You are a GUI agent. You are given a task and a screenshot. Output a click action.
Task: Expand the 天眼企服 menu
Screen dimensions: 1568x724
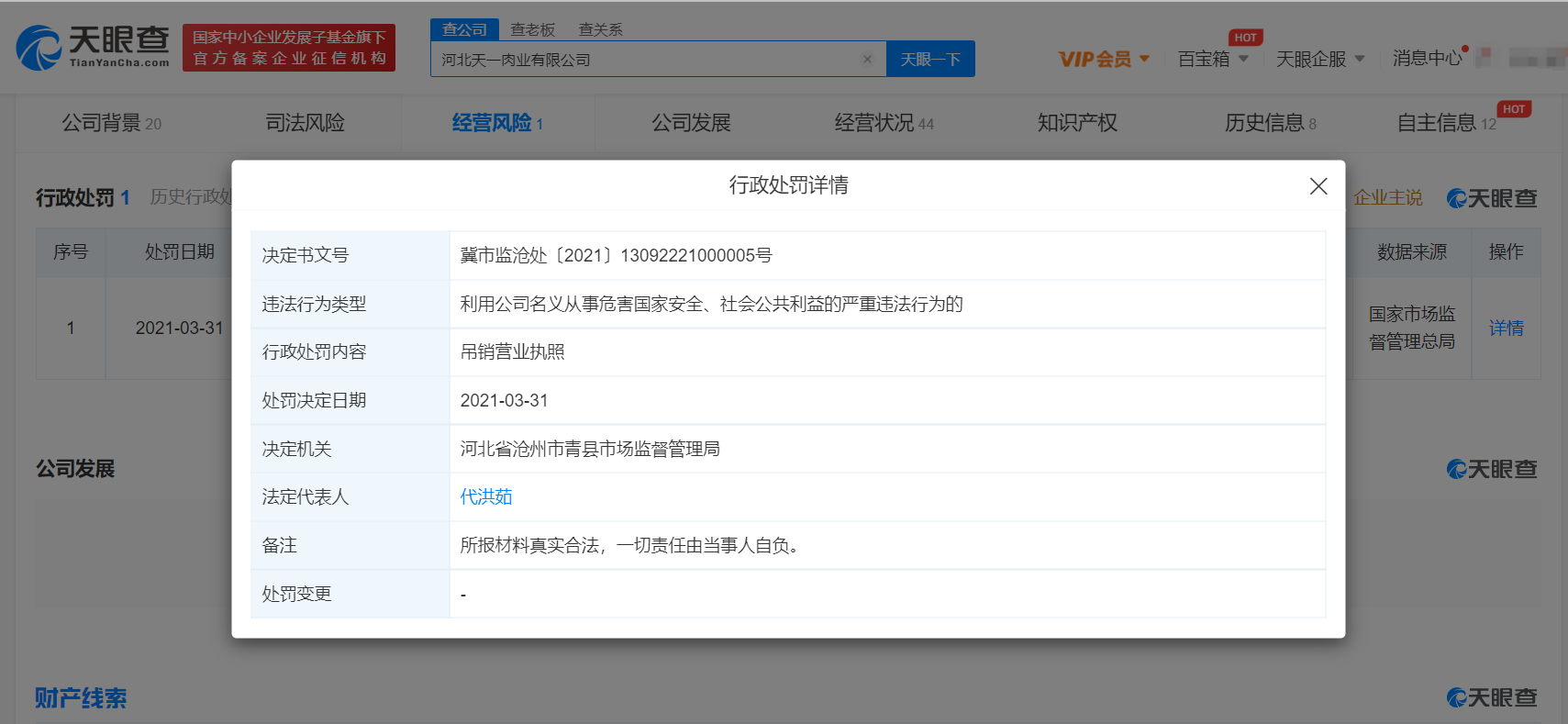[x=1319, y=59]
